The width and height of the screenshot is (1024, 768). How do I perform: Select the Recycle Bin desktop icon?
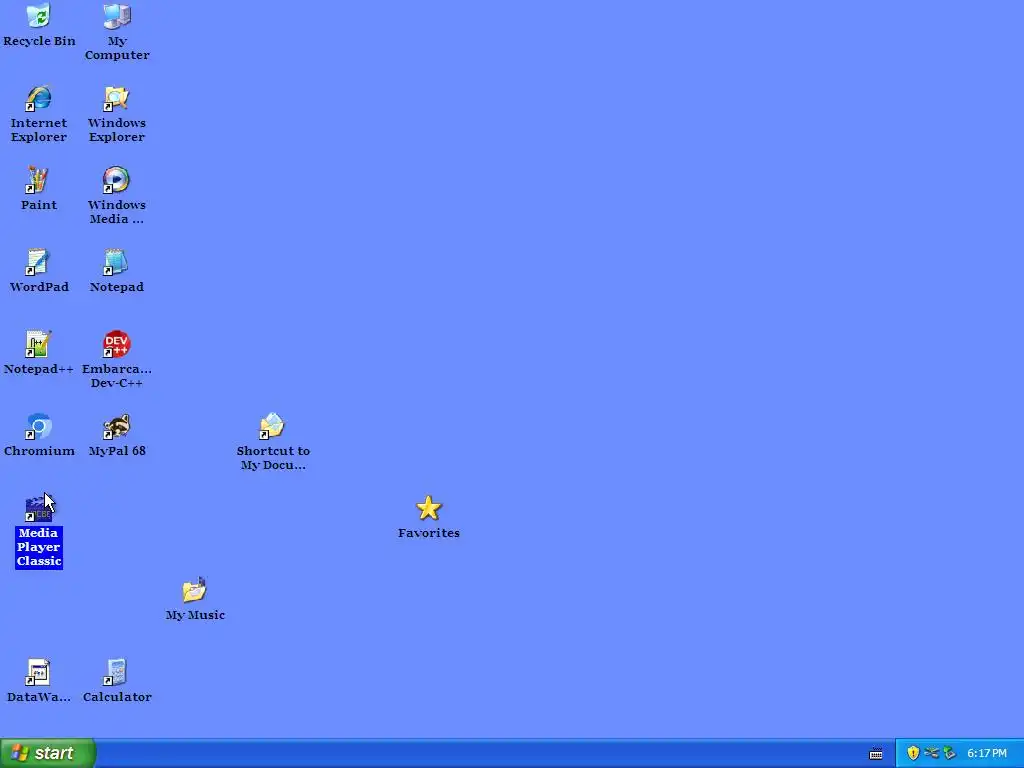[39, 16]
